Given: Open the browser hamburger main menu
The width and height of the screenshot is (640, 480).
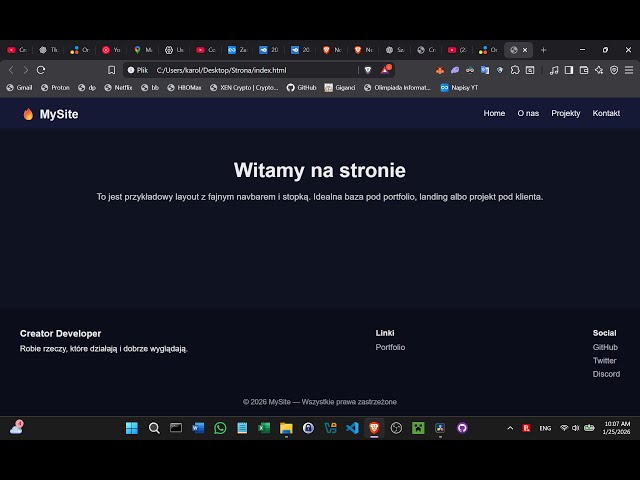Looking at the screenshot, I should 629,70.
